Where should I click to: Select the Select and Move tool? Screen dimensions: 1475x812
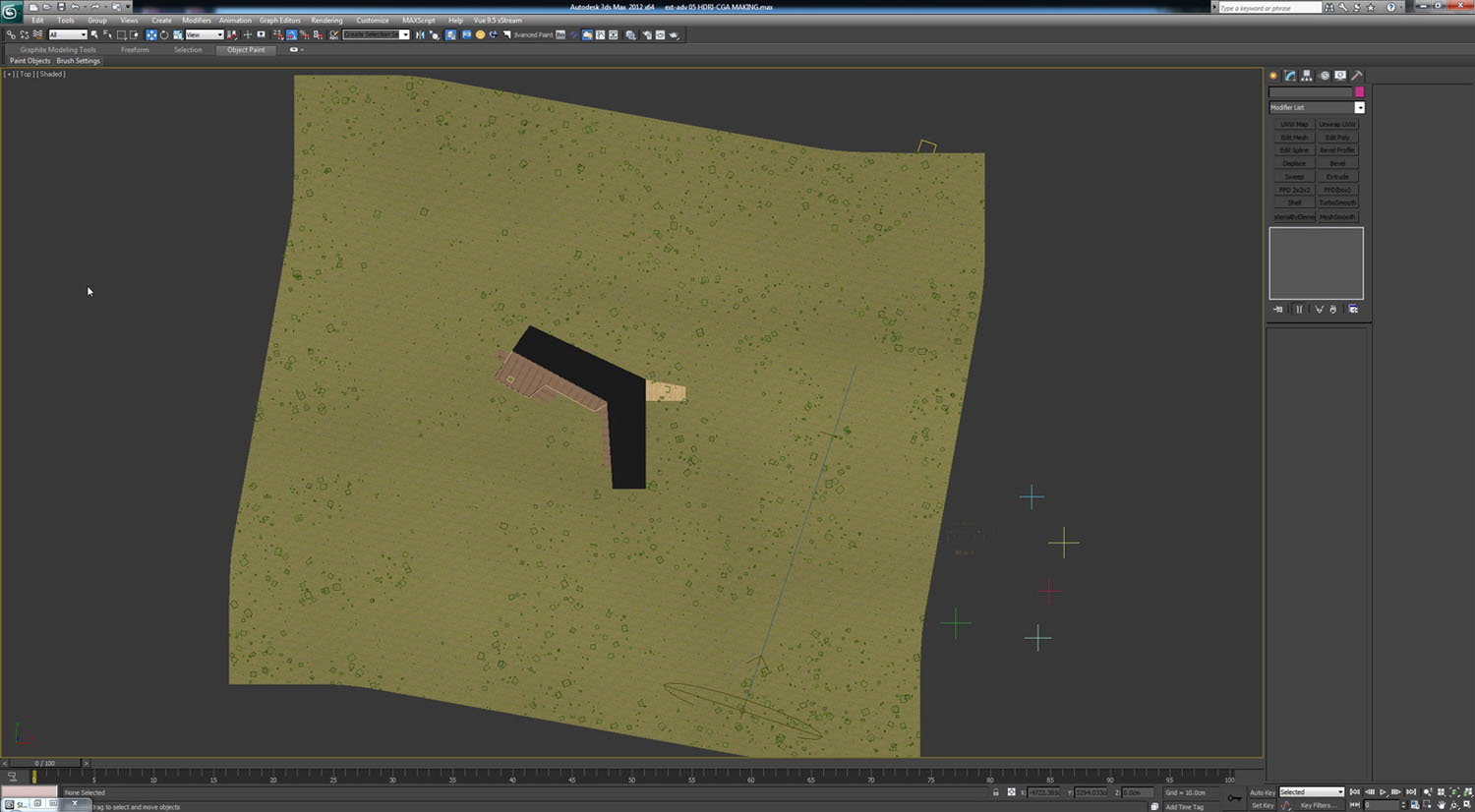(150, 34)
